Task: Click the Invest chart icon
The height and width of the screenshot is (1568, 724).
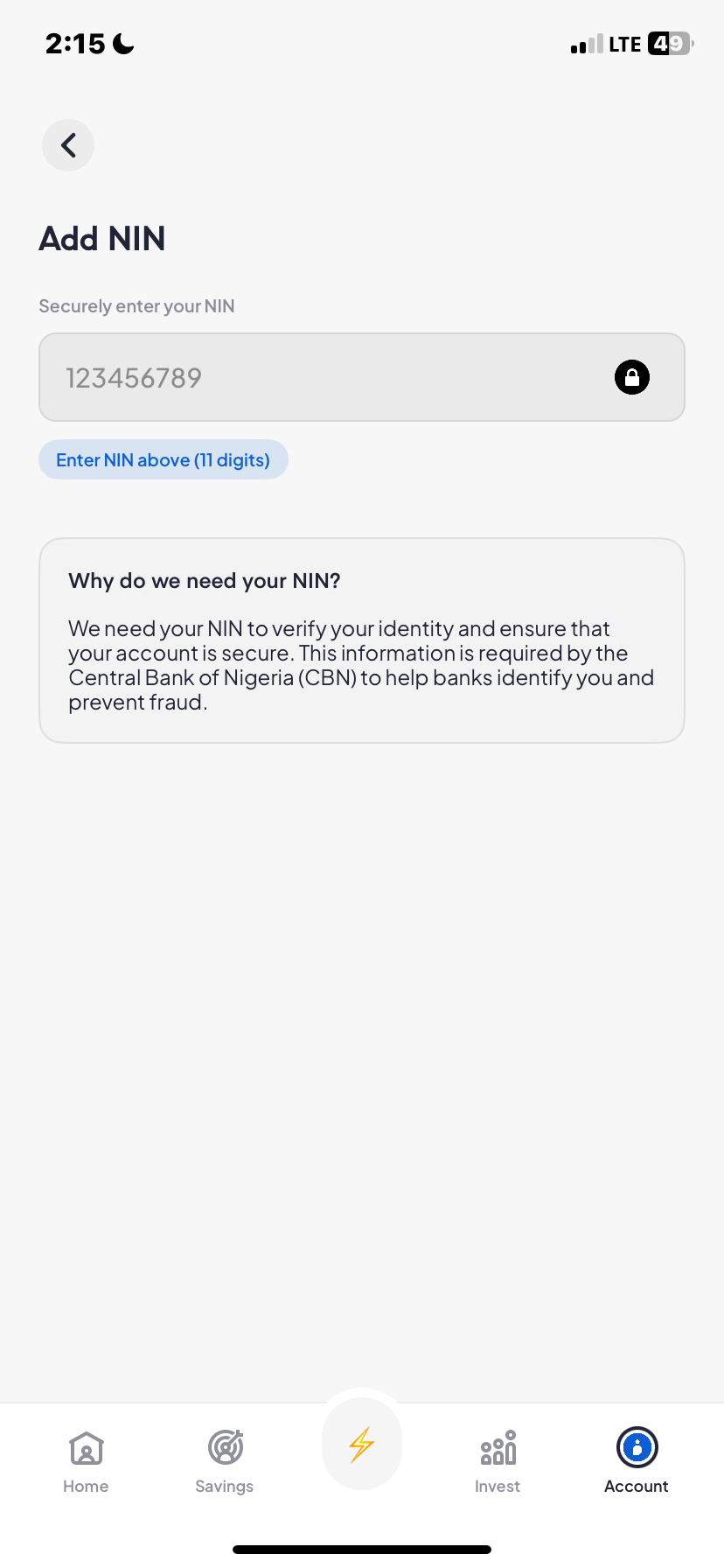Action: [x=498, y=1448]
